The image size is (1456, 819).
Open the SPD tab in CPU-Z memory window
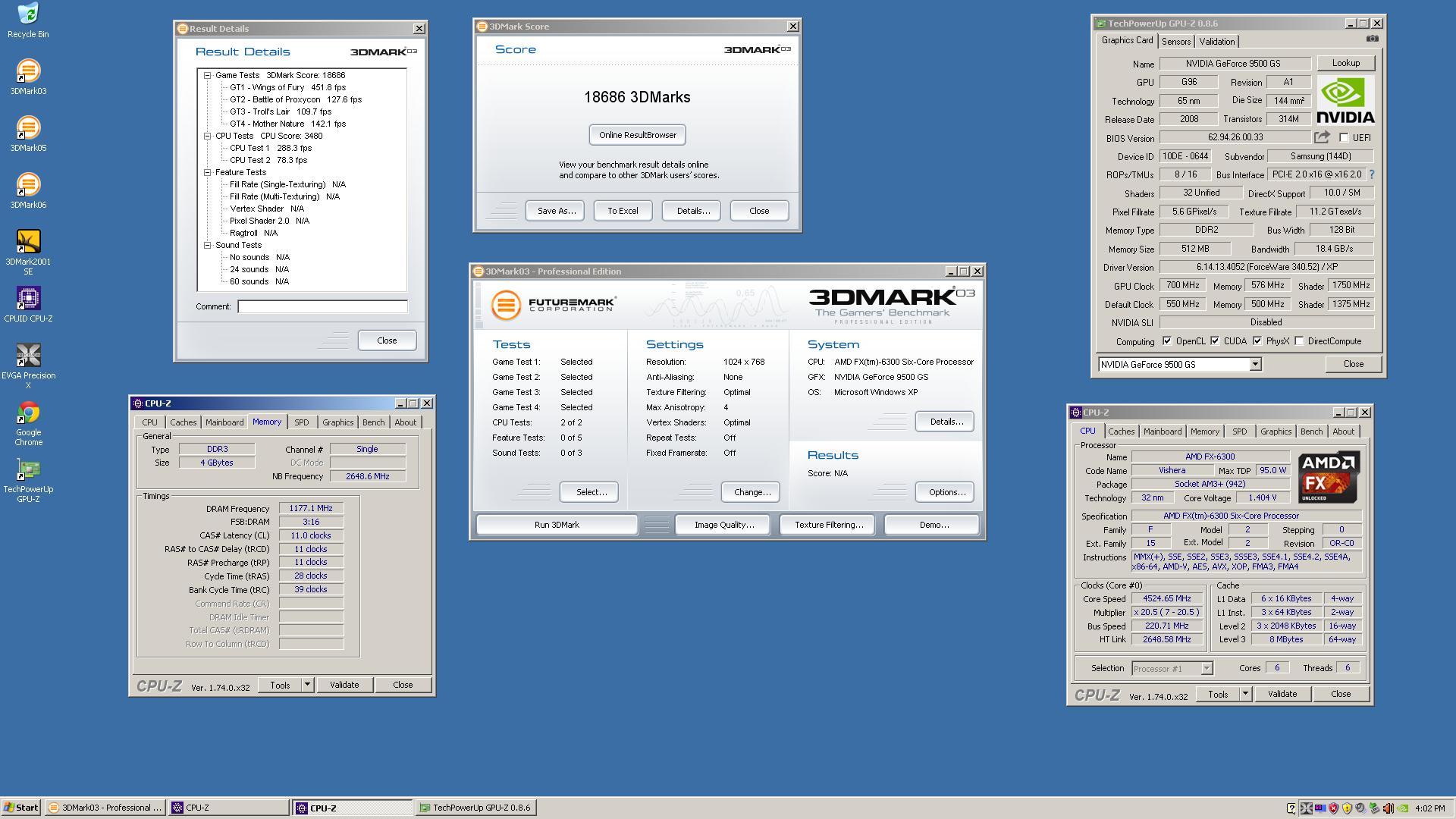tap(302, 422)
